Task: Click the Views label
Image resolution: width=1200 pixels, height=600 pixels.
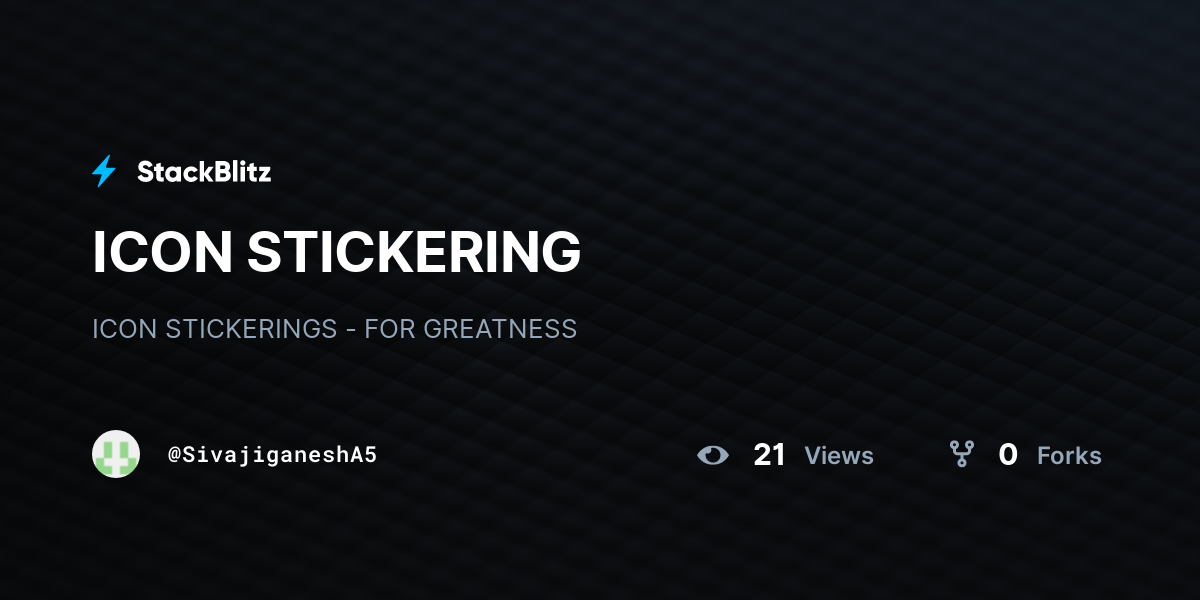Action: [839, 456]
